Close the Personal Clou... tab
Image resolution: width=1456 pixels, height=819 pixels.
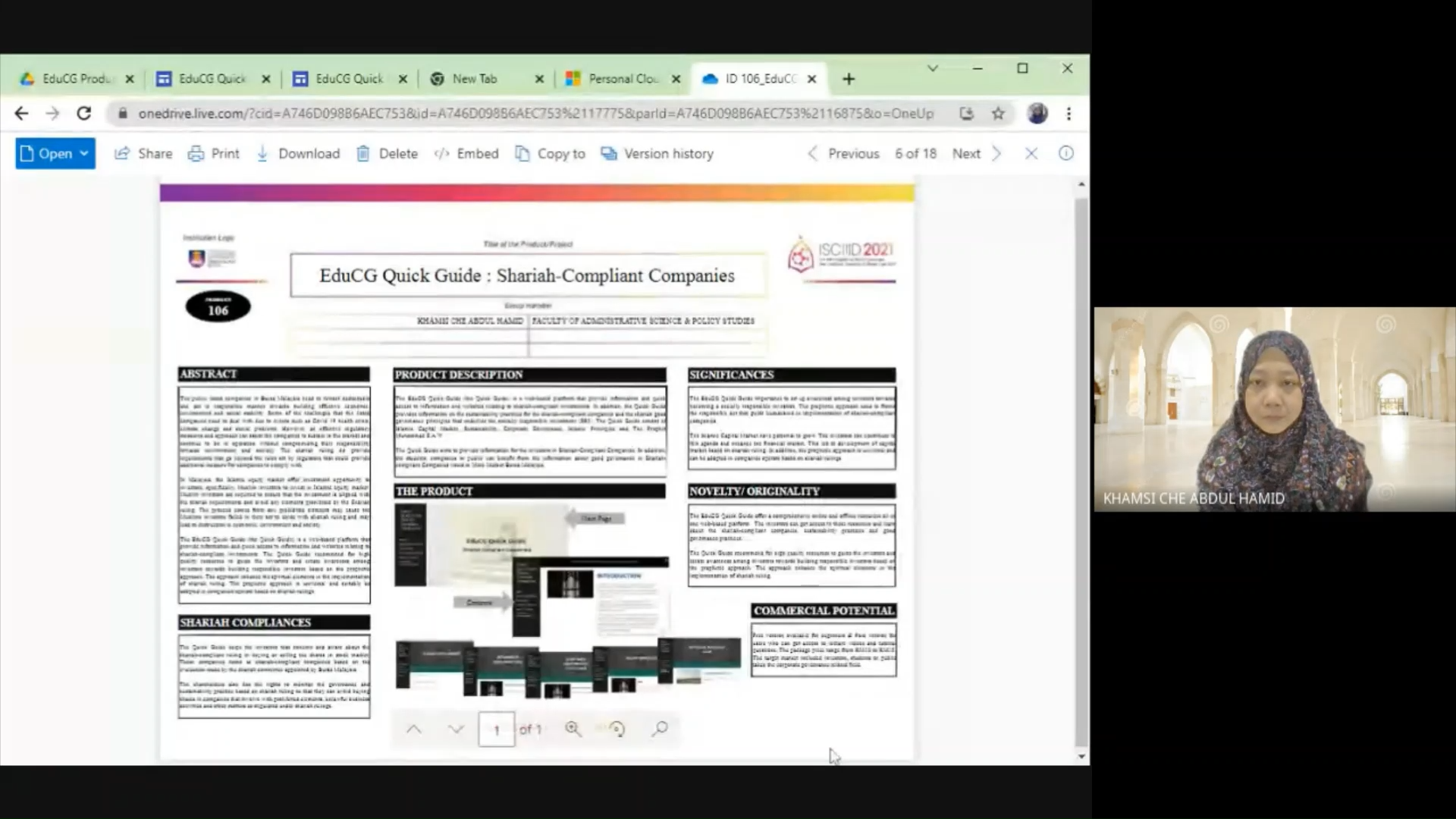676,78
